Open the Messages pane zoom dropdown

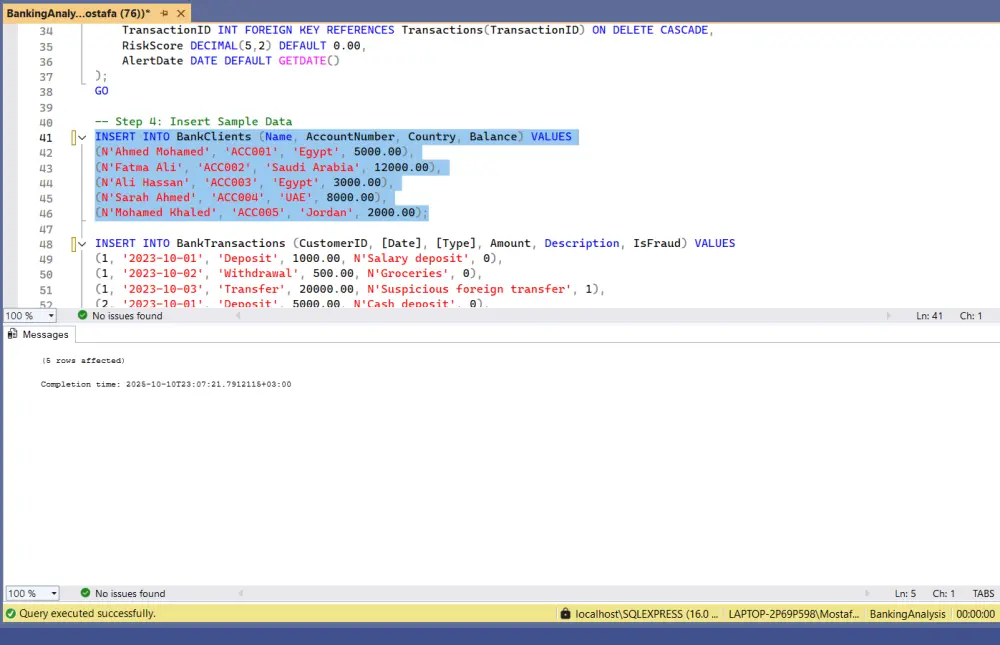click(52, 593)
